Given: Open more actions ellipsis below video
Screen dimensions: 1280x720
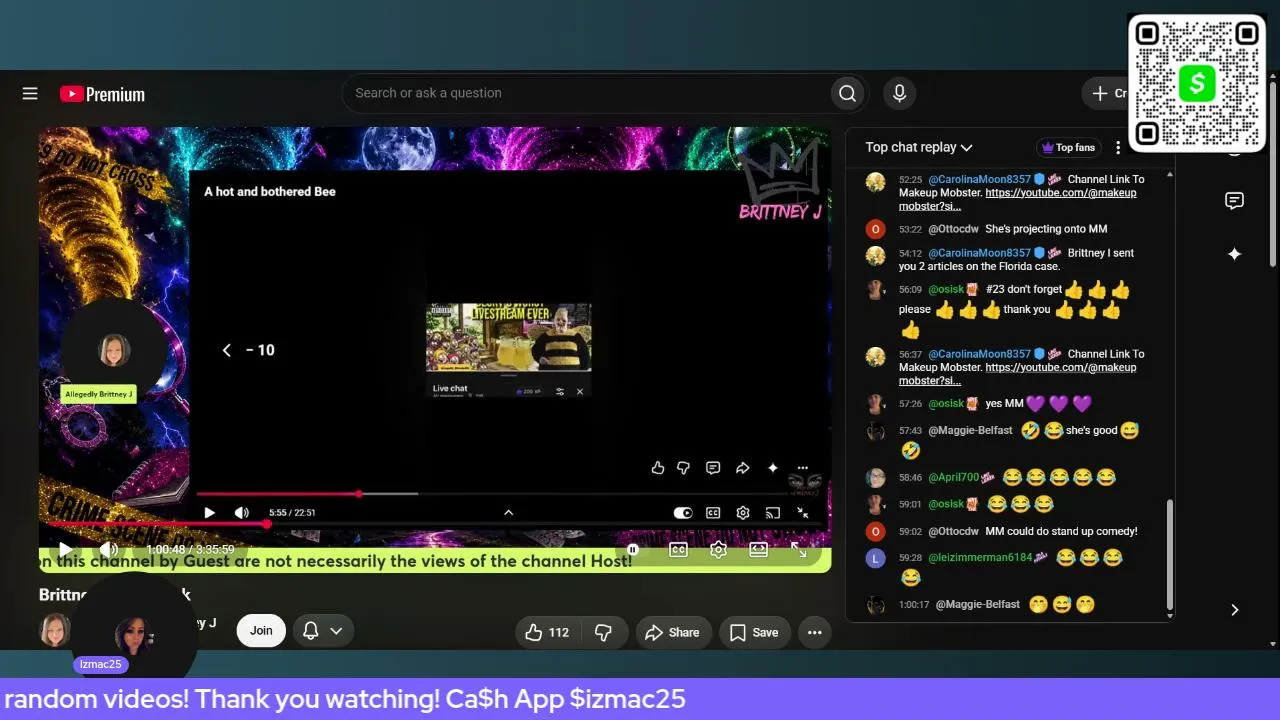Looking at the screenshot, I should point(815,632).
